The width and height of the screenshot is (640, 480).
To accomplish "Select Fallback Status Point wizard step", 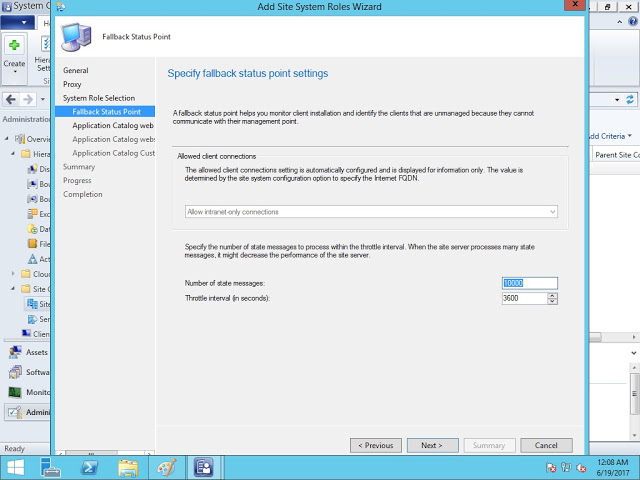I will click(x=106, y=112).
